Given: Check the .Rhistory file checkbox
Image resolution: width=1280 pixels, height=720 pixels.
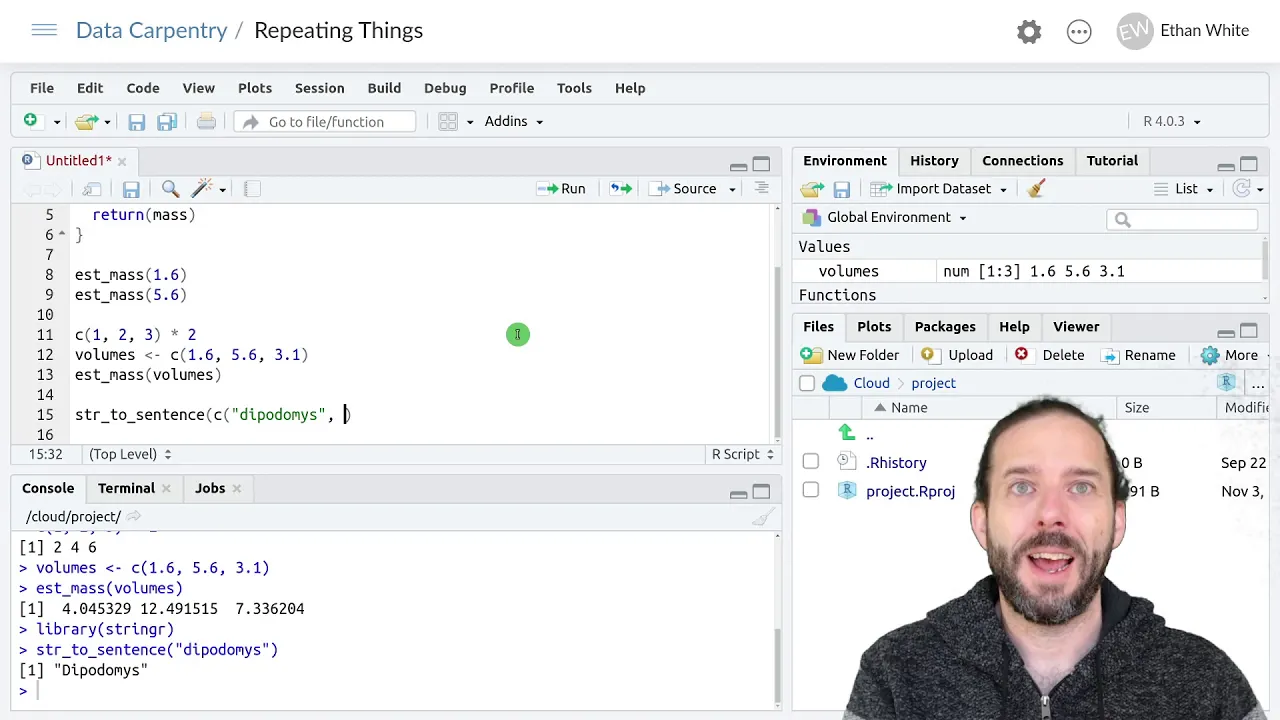Looking at the screenshot, I should pyautogui.click(x=811, y=462).
